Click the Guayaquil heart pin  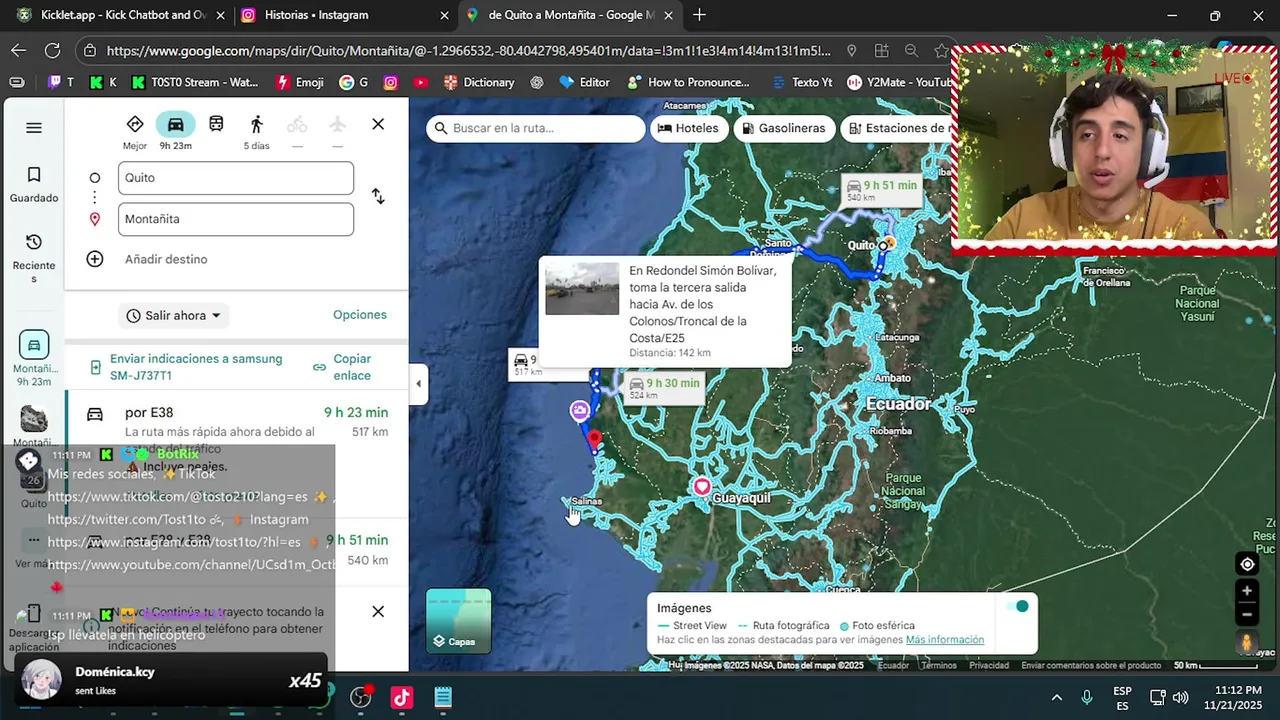click(x=702, y=487)
